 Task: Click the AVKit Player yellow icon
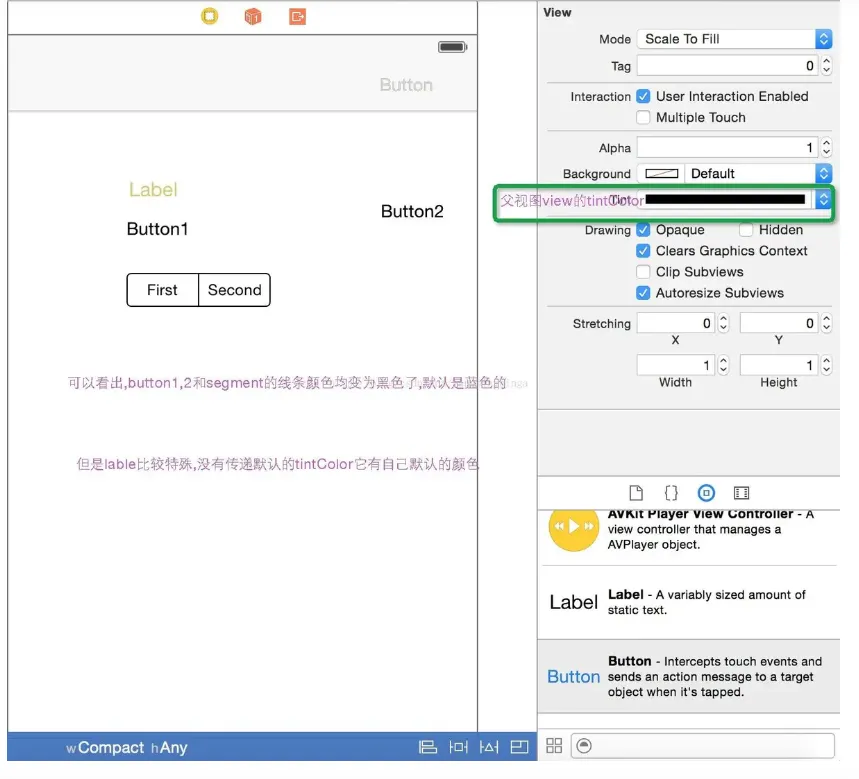click(x=574, y=528)
